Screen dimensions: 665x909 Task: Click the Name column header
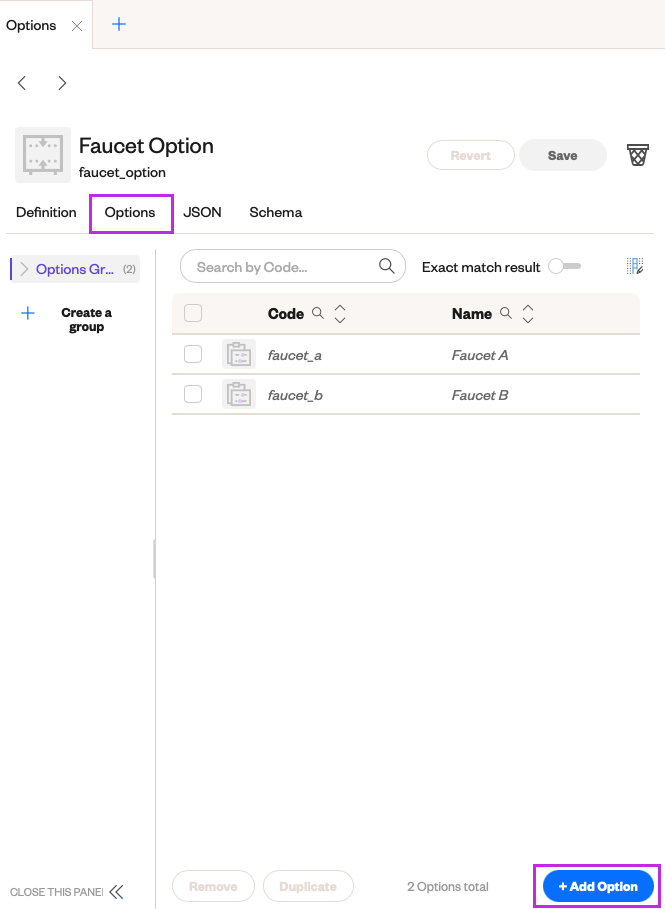[472, 314]
